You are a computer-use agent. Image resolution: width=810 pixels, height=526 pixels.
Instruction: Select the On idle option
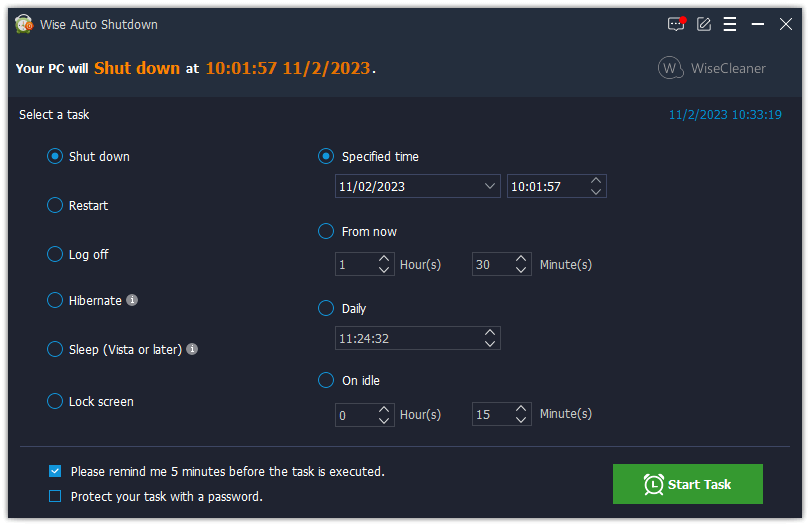(326, 380)
